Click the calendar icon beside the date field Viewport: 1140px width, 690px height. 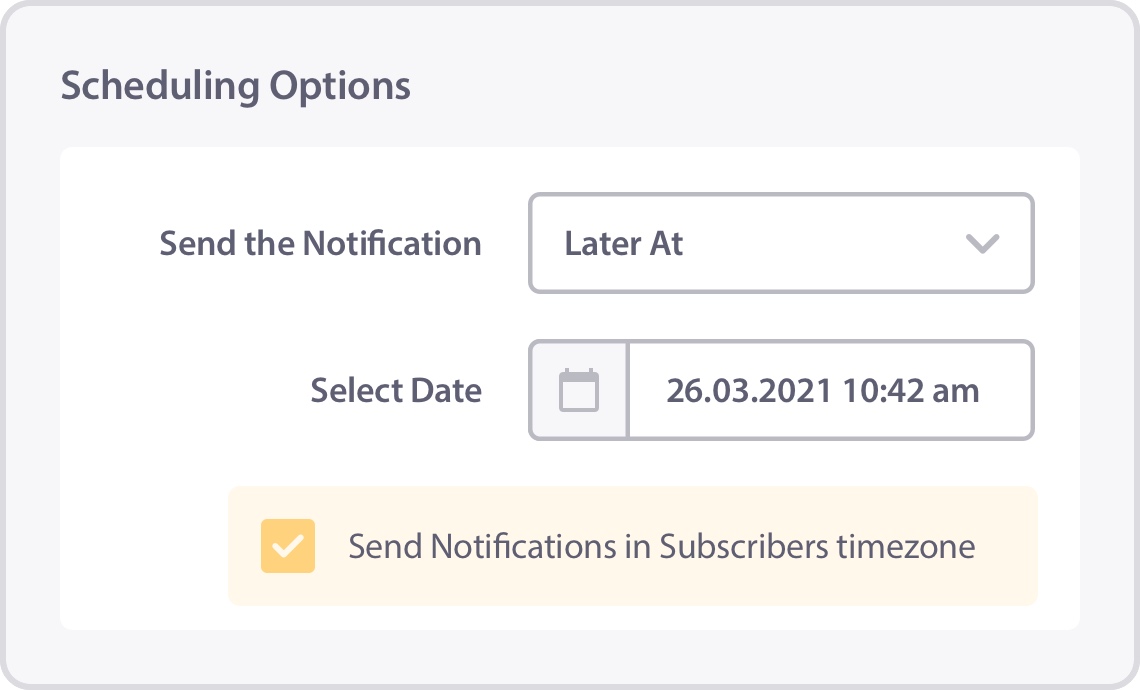click(579, 390)
